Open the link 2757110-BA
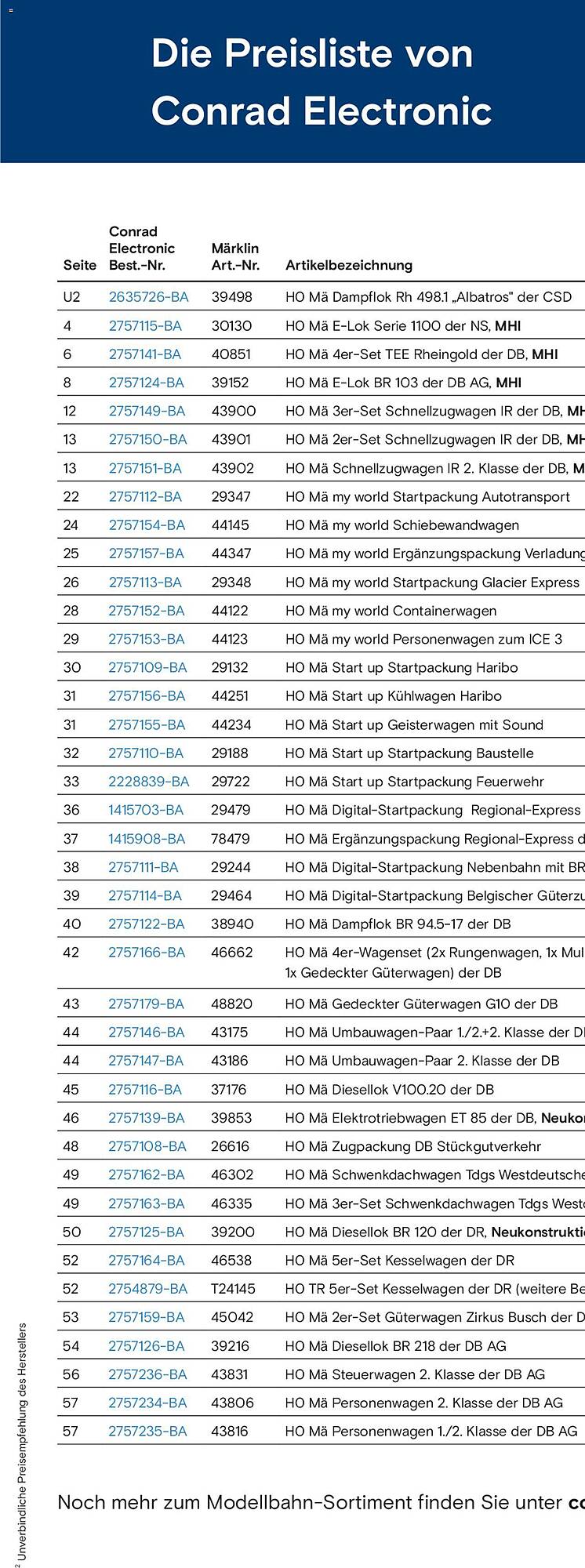 click(146, 753)
